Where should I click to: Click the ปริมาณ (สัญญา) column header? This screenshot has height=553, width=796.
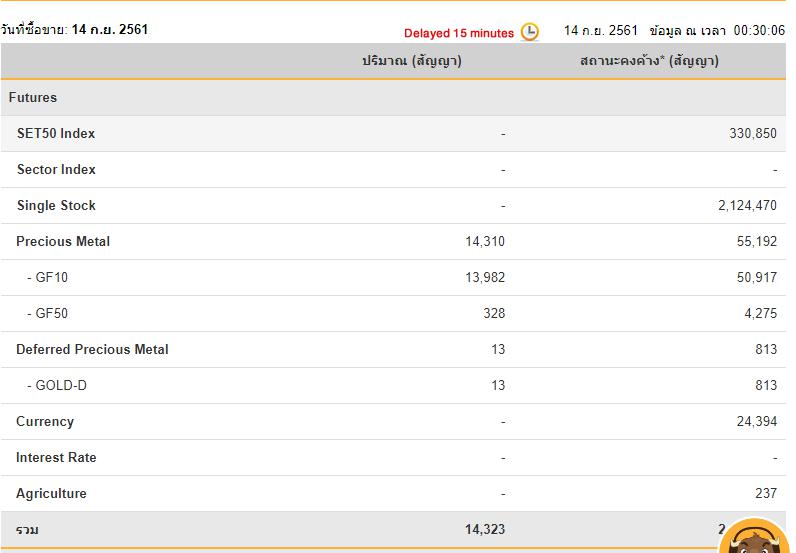click(412, 61)
